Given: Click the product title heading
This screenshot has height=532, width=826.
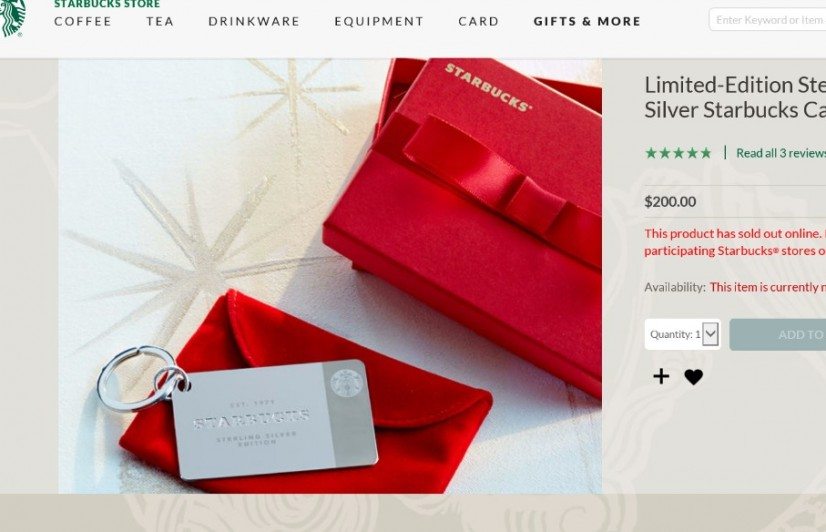Looking at the screenshot, I should coord(735,97).
